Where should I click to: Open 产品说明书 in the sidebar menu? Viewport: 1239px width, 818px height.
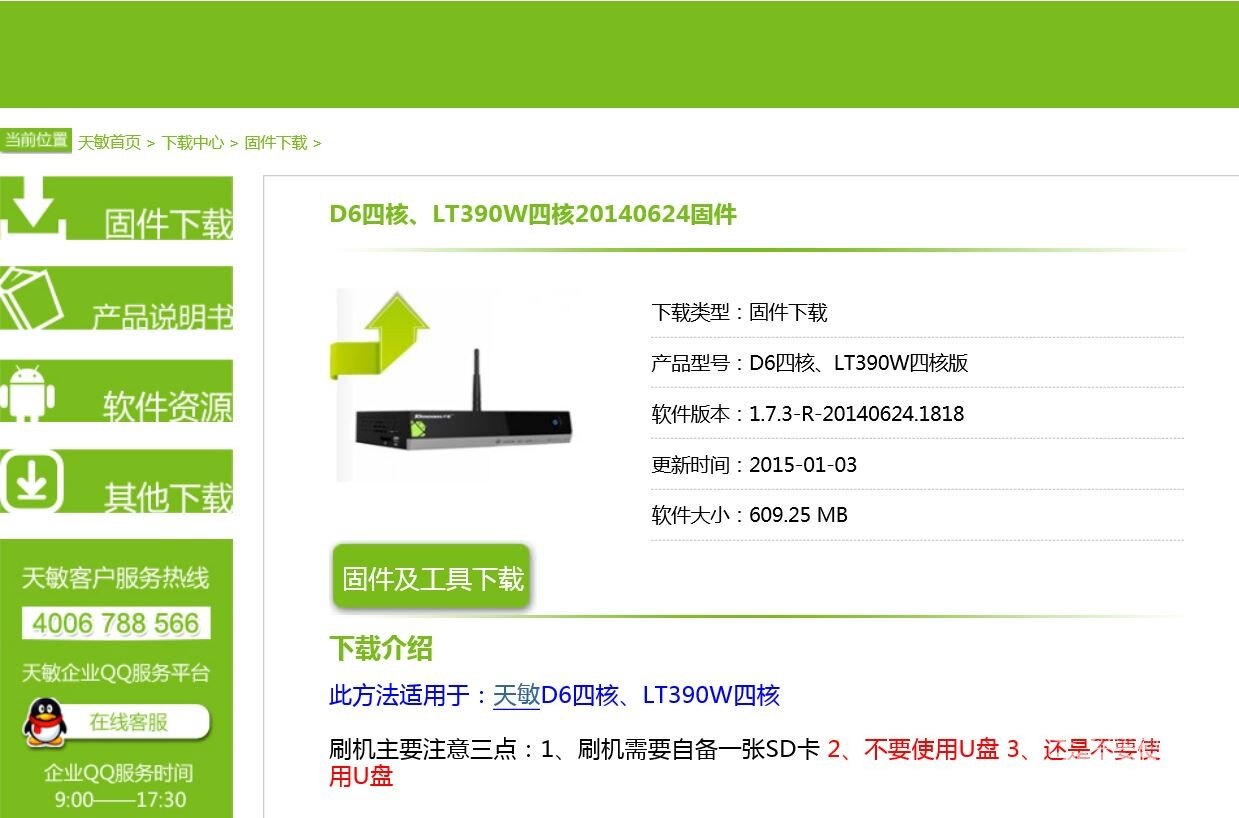tap(116, 298)
